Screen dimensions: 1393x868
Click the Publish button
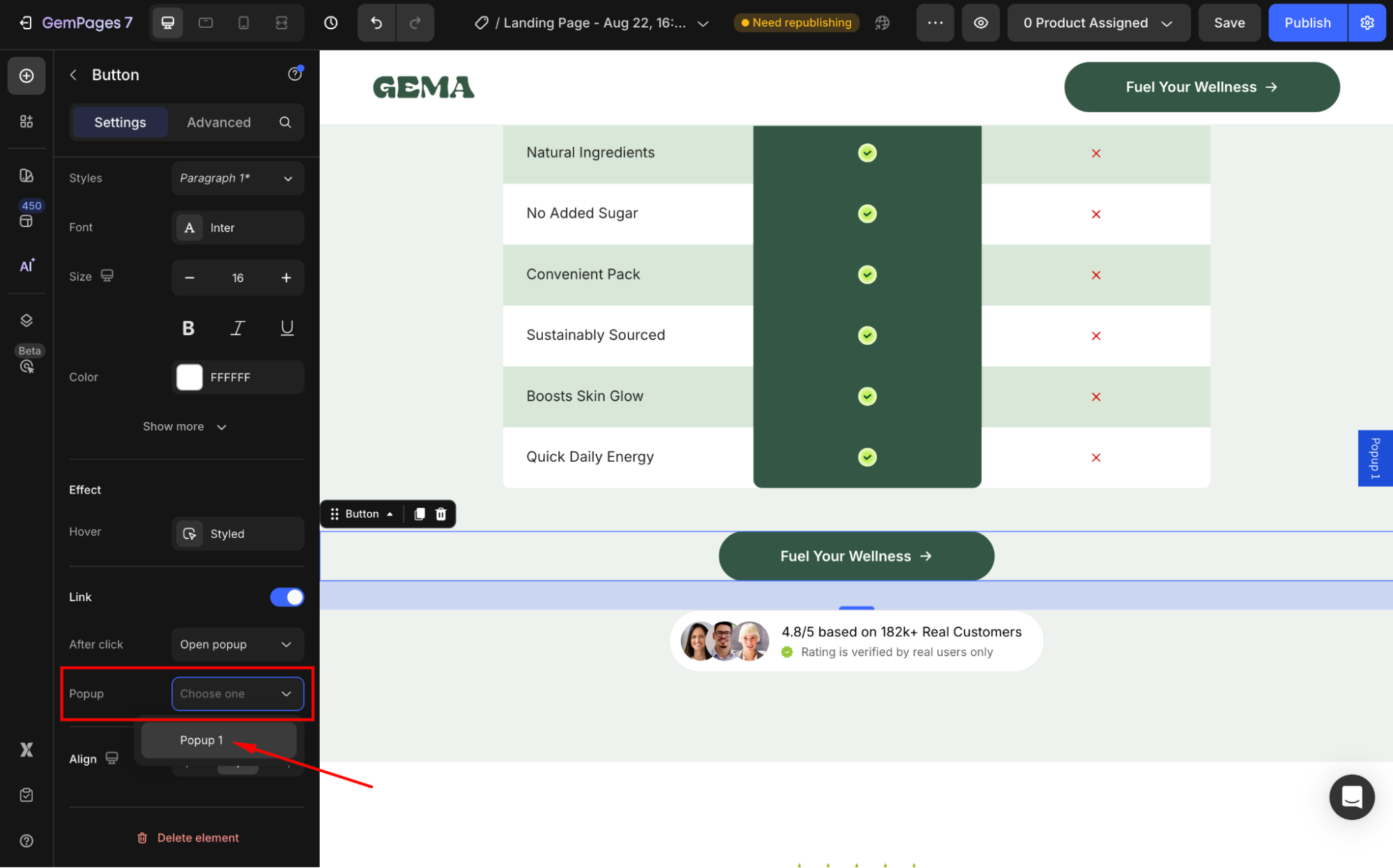(1307, 23)
